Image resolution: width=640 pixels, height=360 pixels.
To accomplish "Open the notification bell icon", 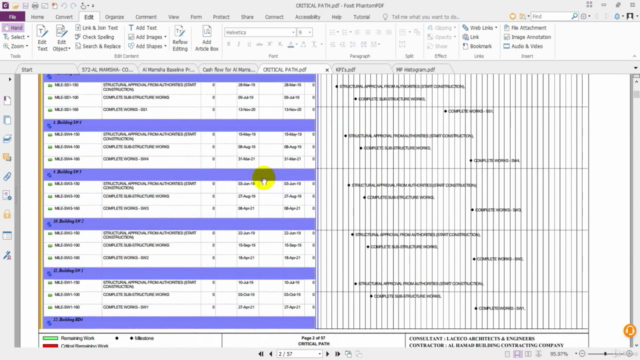I will pyautogui.click(x=617, y=16).
